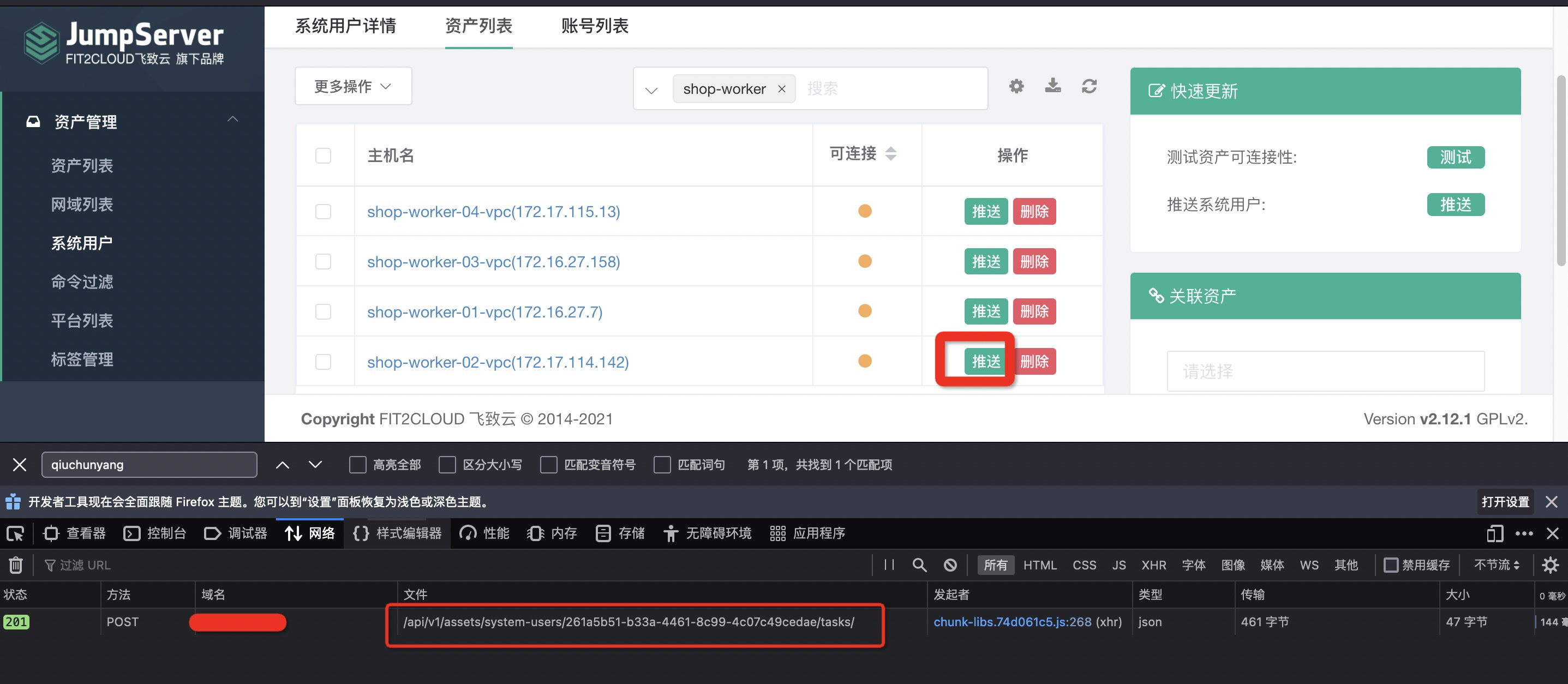Screen dimensions: 1568x684
Task: Toggle responsive design mode icon
Action: tap(1494, 533)
